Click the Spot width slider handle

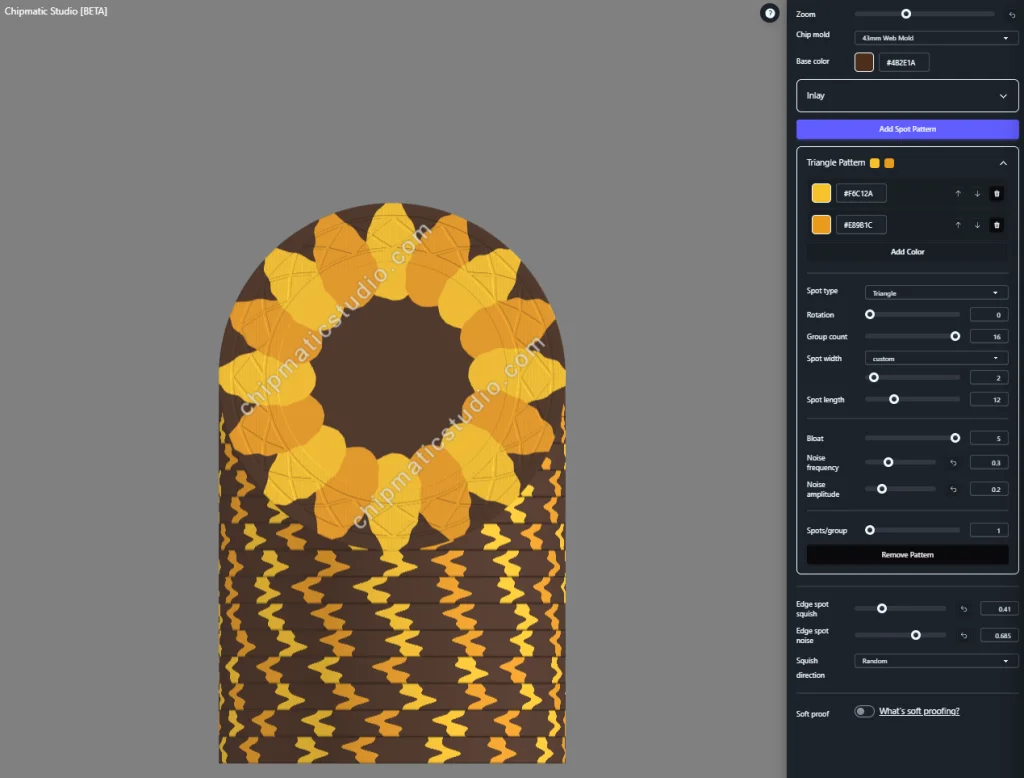click(874, 378)
